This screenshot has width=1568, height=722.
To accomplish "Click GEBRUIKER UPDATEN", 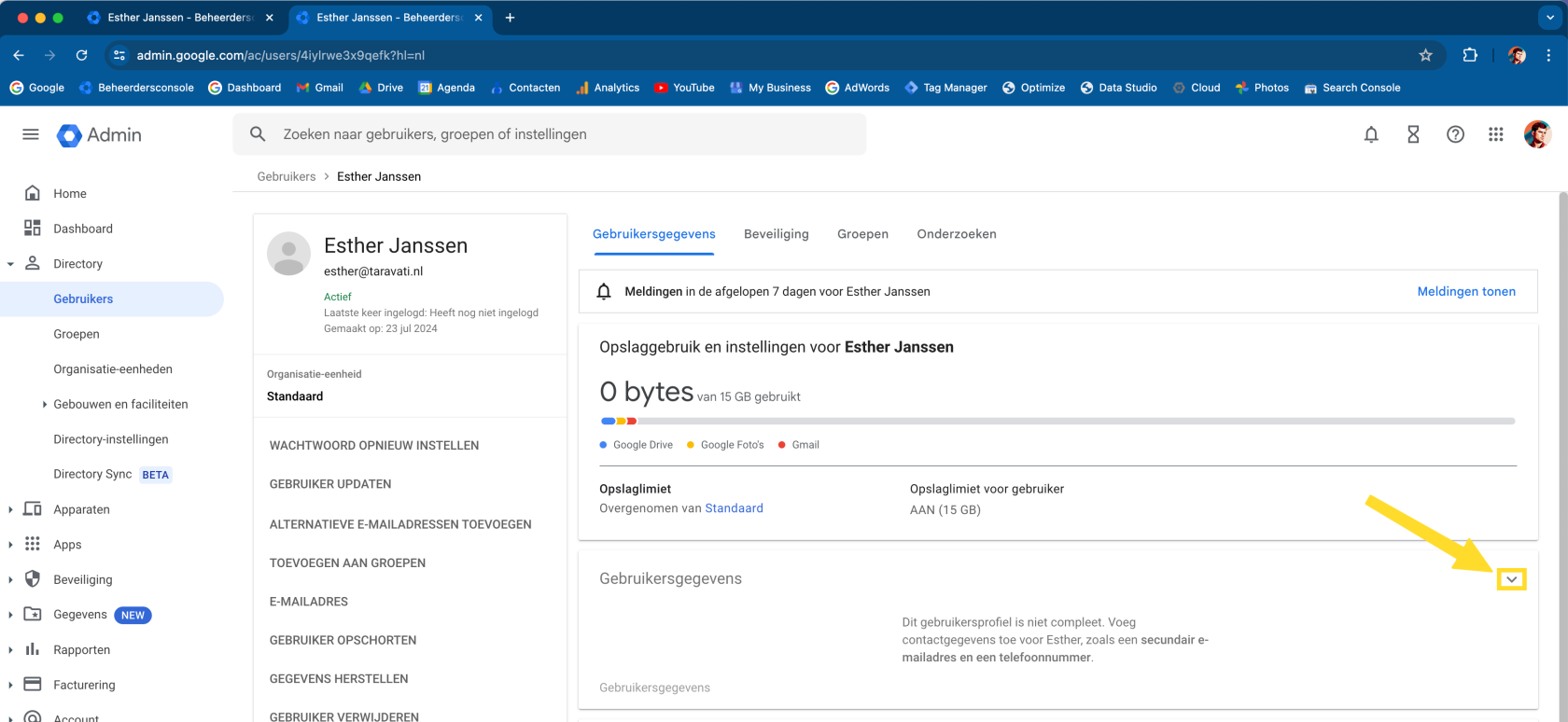I will point(330,484).
